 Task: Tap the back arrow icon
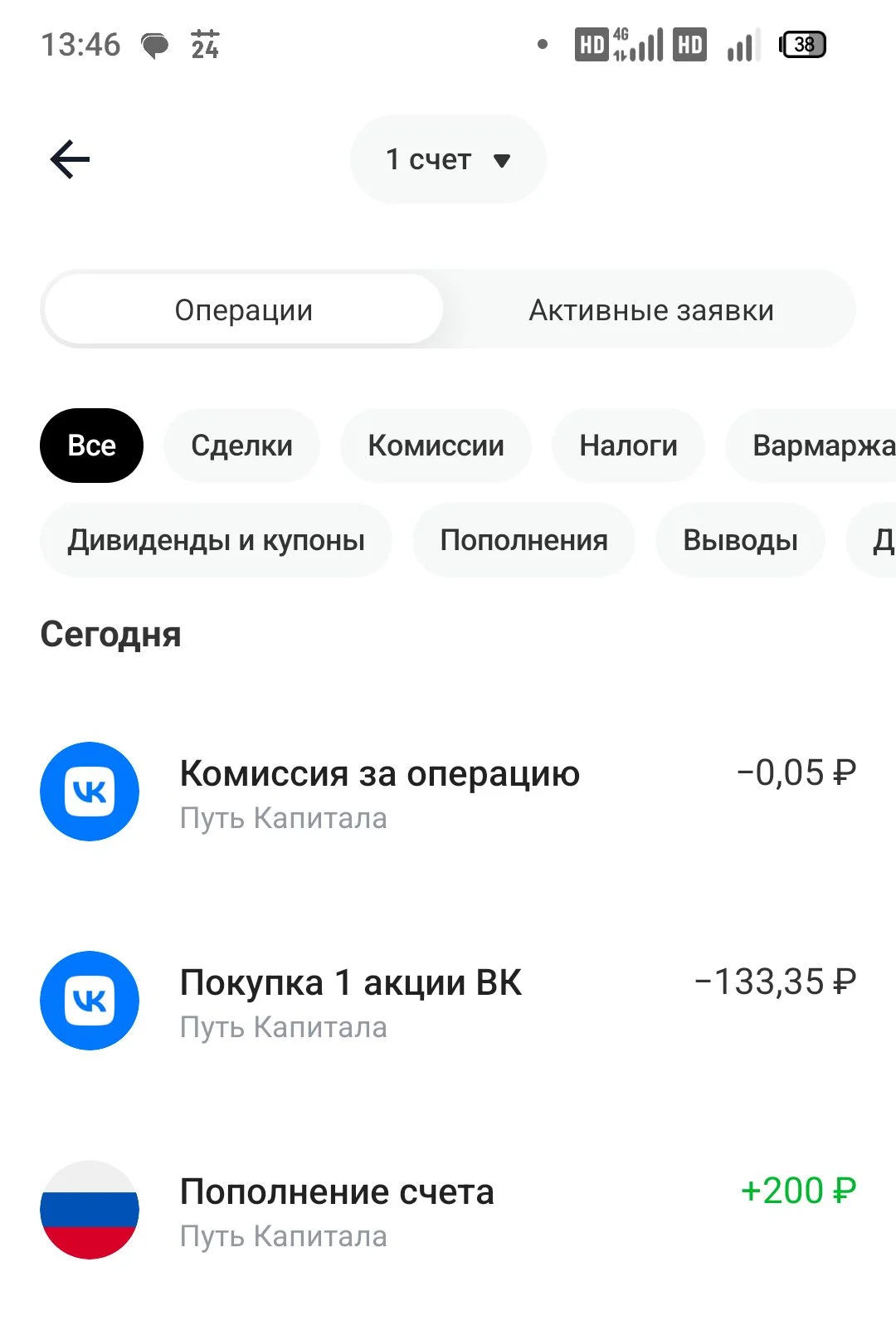(x=70, y=159)
